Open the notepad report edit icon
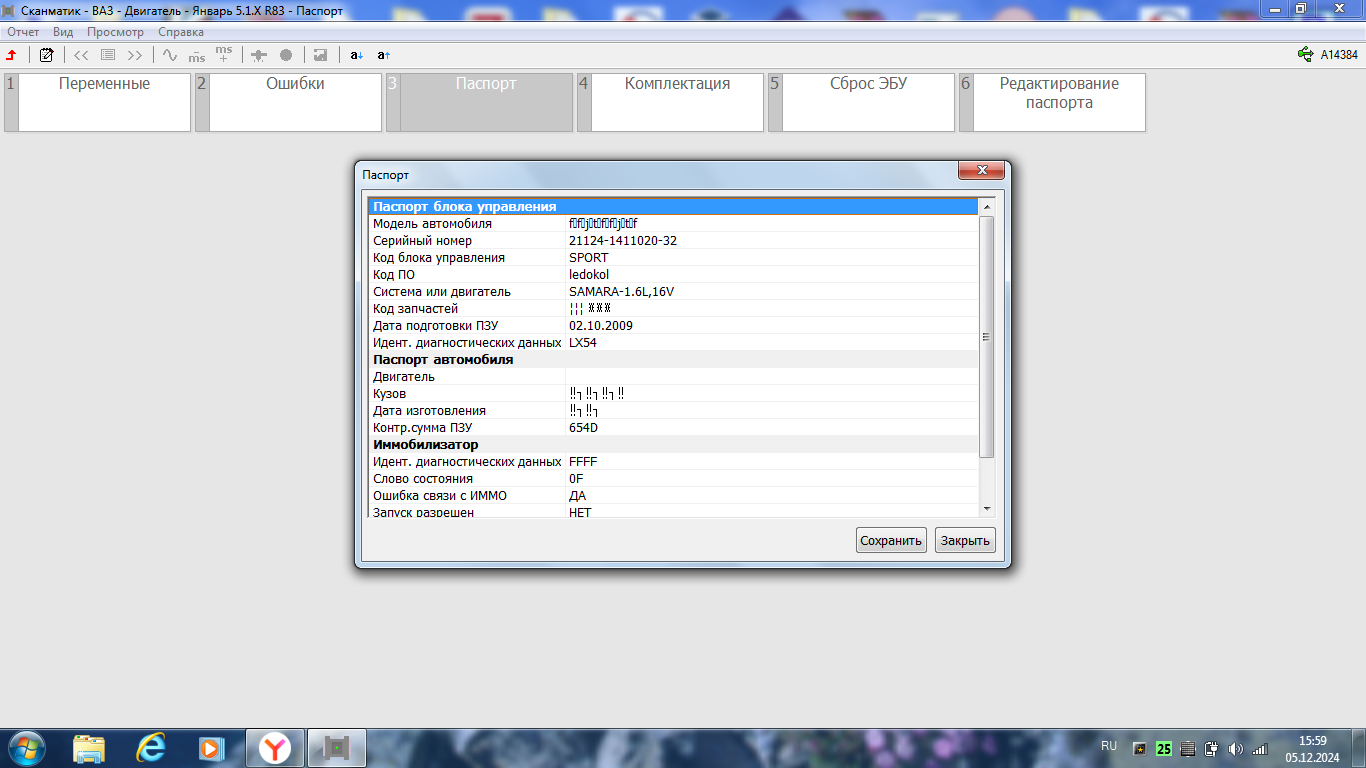 [x=46, y=55]
